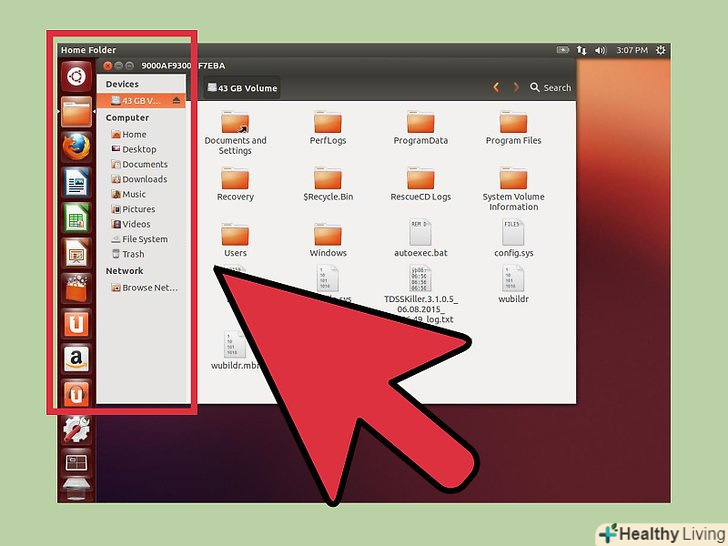Select the $Recycle.Bin folder
The width and height of the screenshot is (728, 546).
[328, 184]
